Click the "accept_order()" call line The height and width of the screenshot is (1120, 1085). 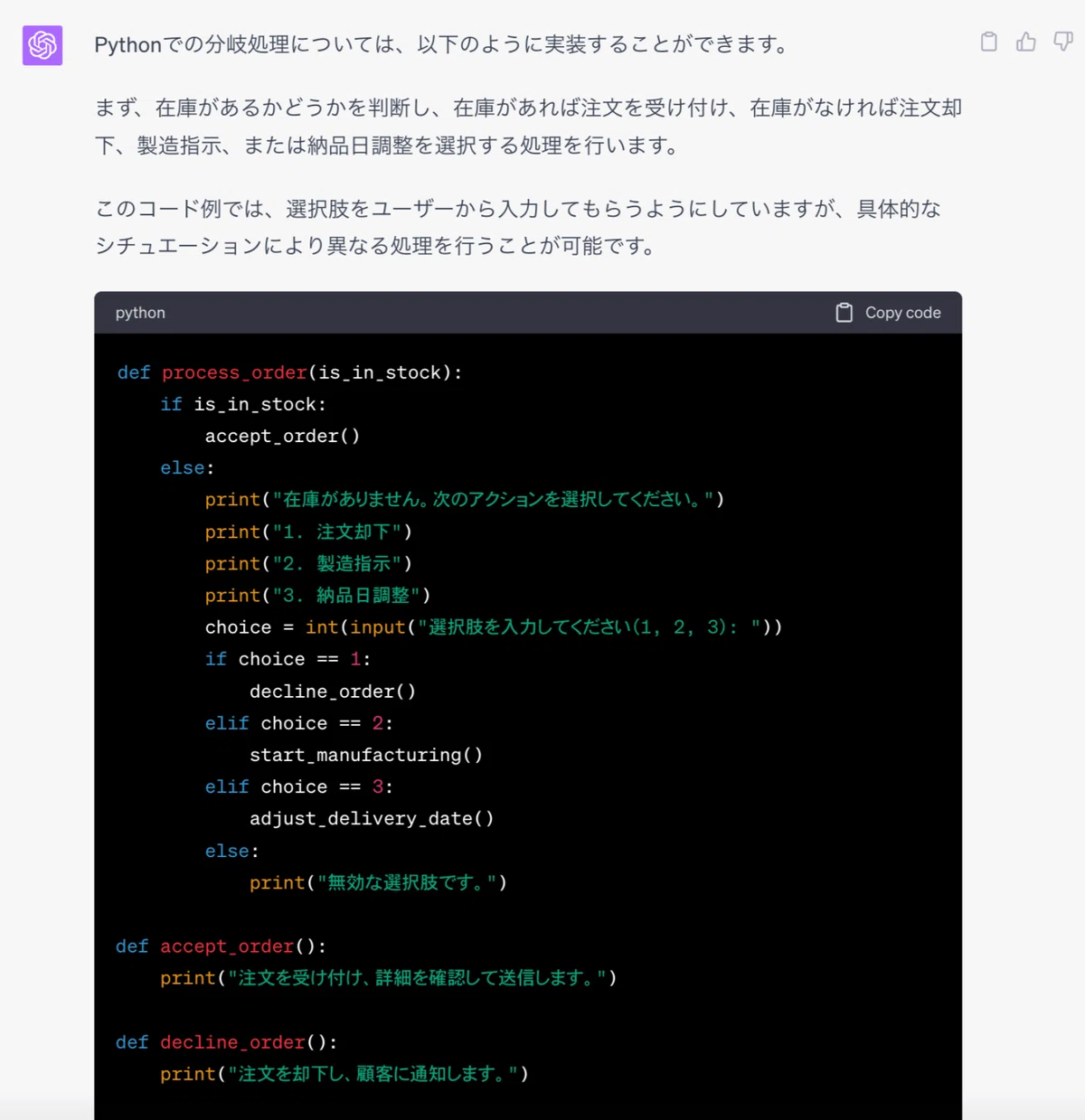pyautogui.click(x=282, y=436)
